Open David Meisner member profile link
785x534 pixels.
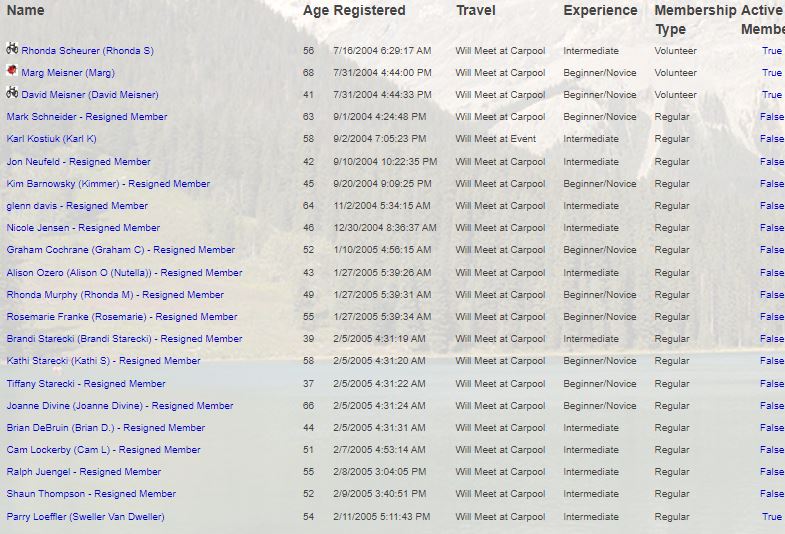(90, 95)
